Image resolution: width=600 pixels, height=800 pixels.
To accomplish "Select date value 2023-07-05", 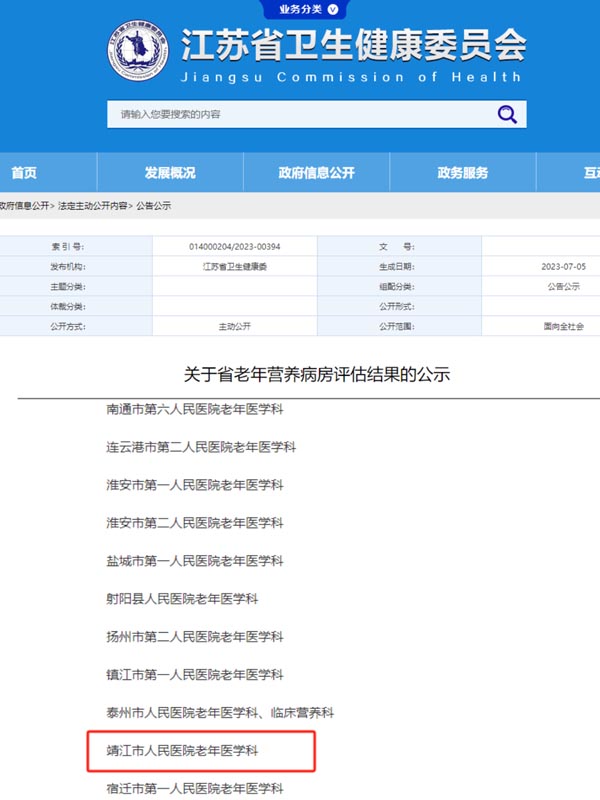I will coord(563,266).
